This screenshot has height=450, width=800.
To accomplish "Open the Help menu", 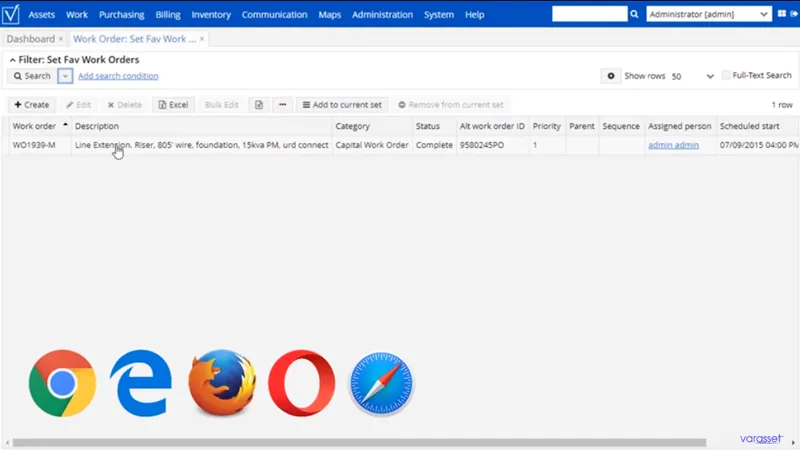I will [474, 15].
